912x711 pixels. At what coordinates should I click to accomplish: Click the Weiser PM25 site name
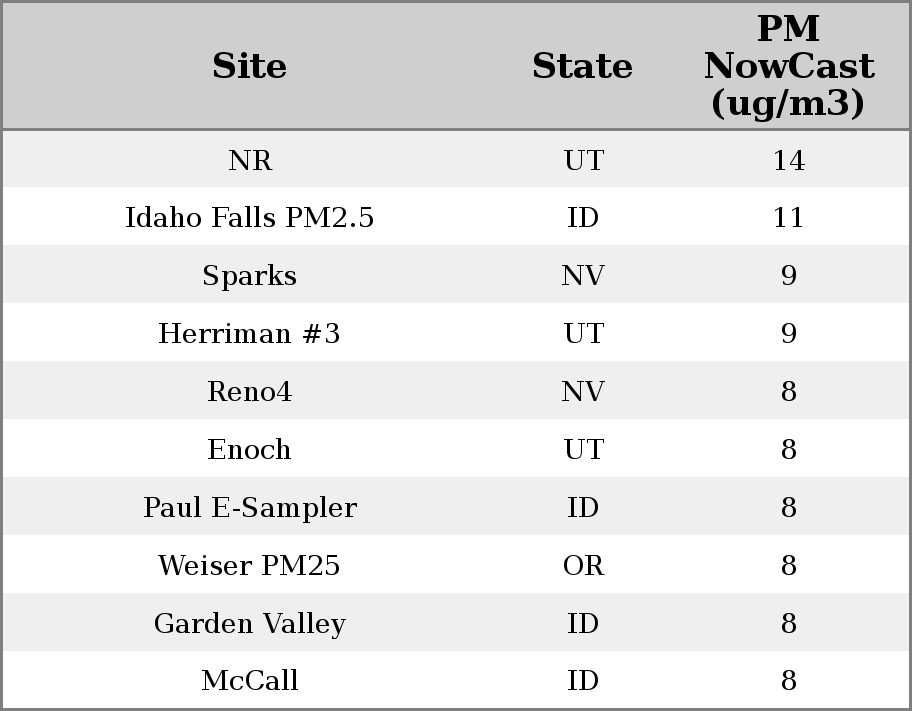249,566
